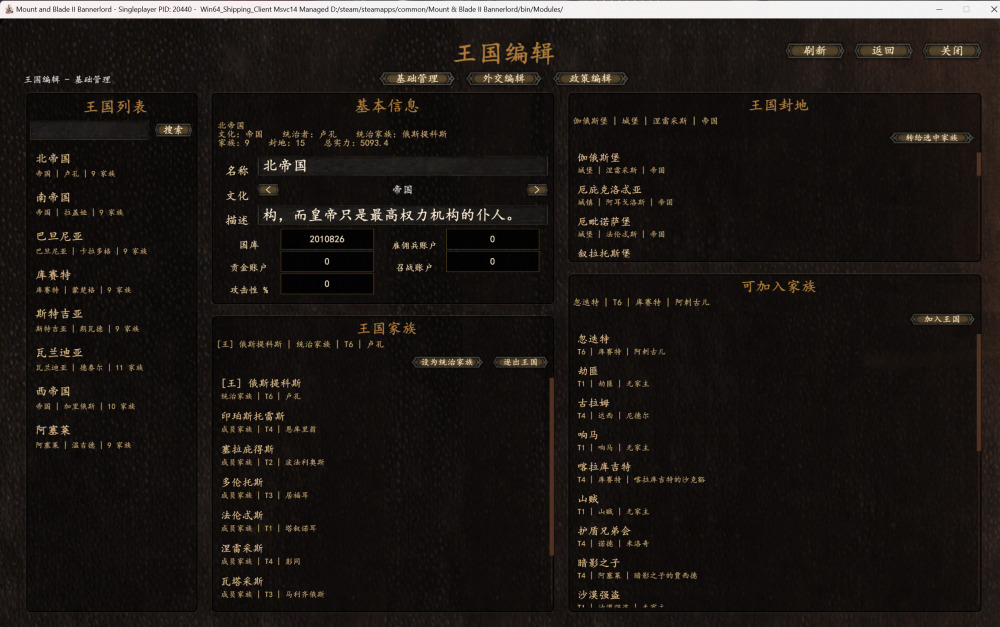This screenshot has width=1000, height=627.
Task: Click the left arrow for 文化 culture
Action: 268,189
